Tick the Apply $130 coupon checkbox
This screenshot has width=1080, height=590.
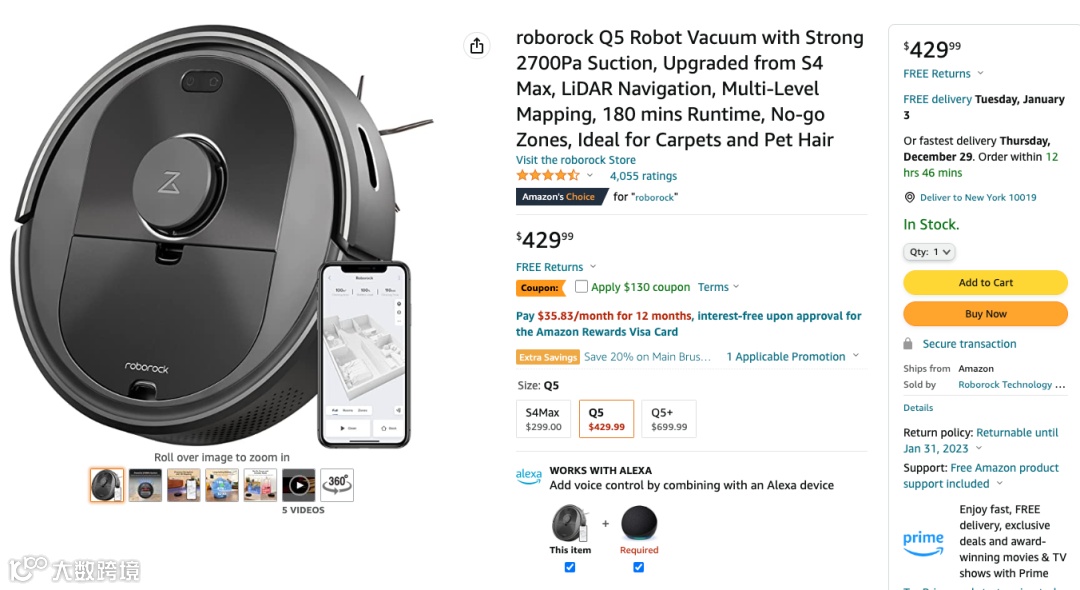[x=581, y=287]
